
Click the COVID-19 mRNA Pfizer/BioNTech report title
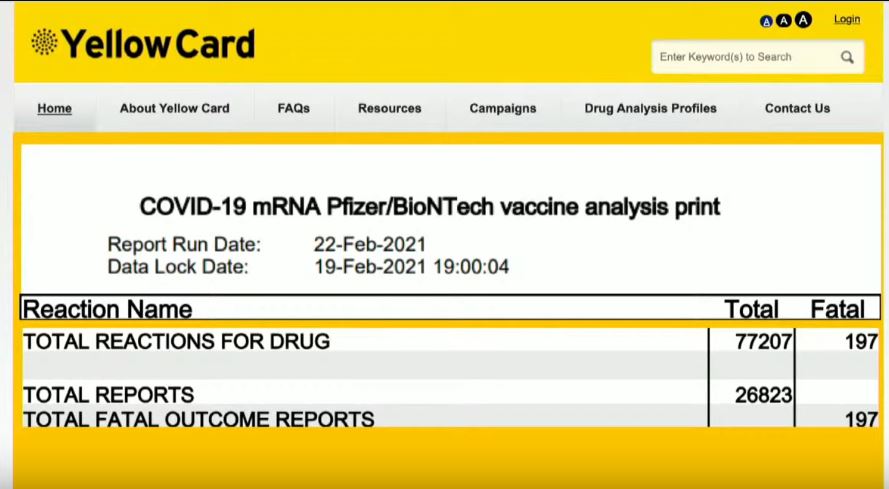(430, 207)
